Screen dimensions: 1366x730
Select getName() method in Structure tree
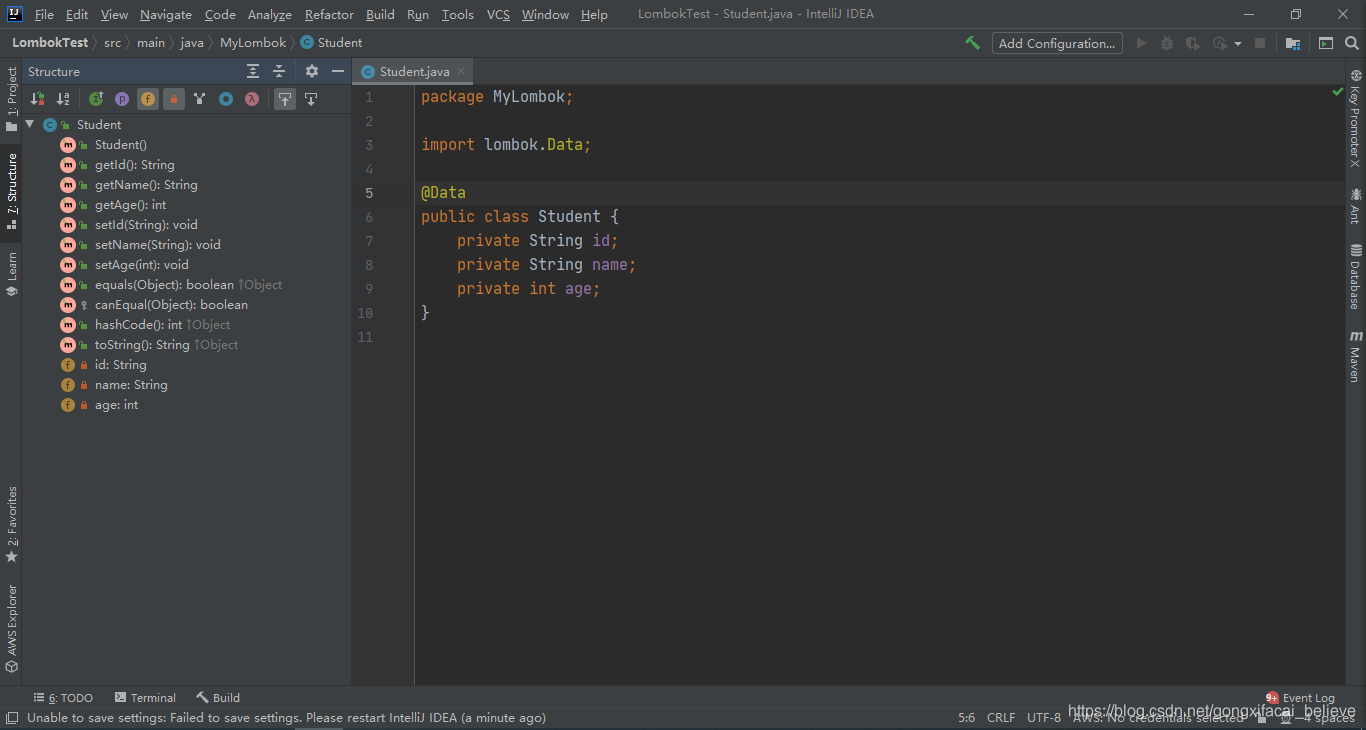coord(145,185)
